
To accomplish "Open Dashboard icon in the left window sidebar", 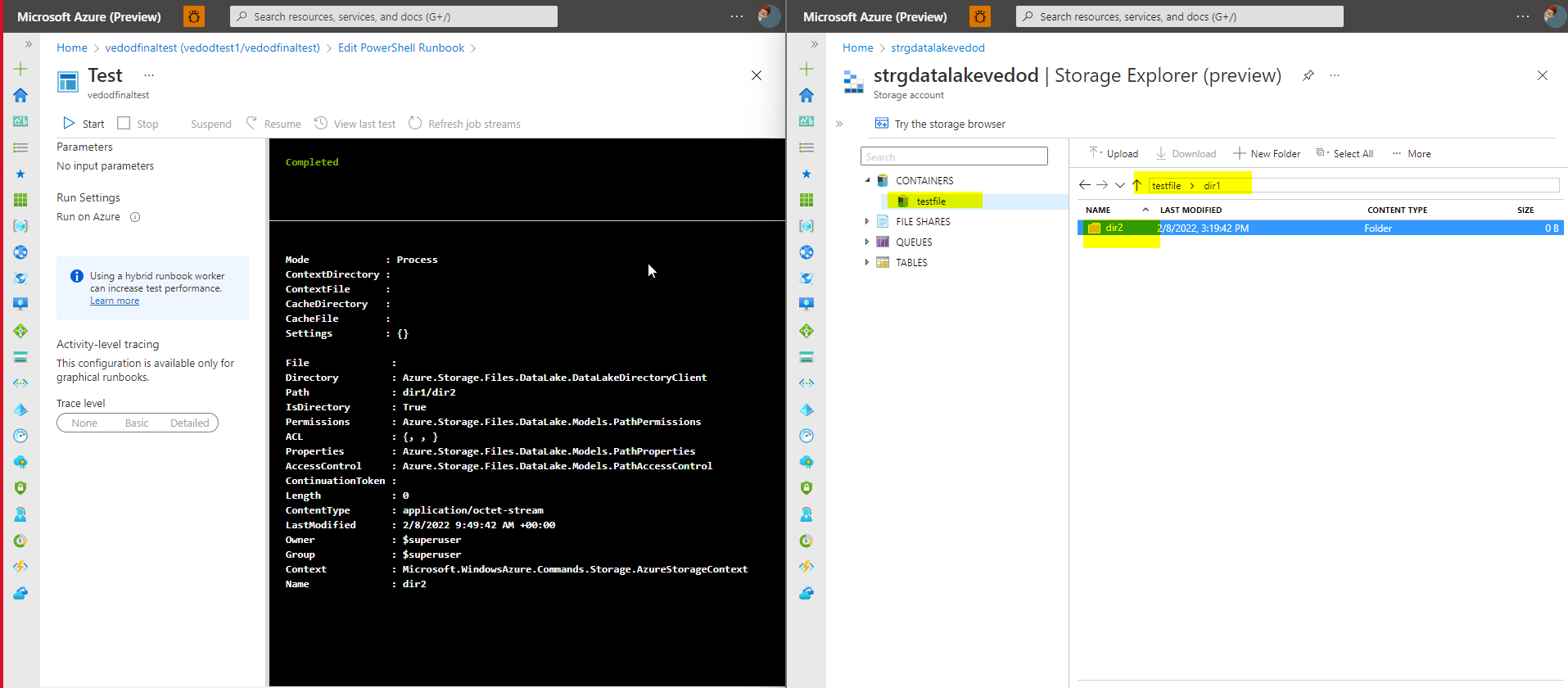I will 20,121.
